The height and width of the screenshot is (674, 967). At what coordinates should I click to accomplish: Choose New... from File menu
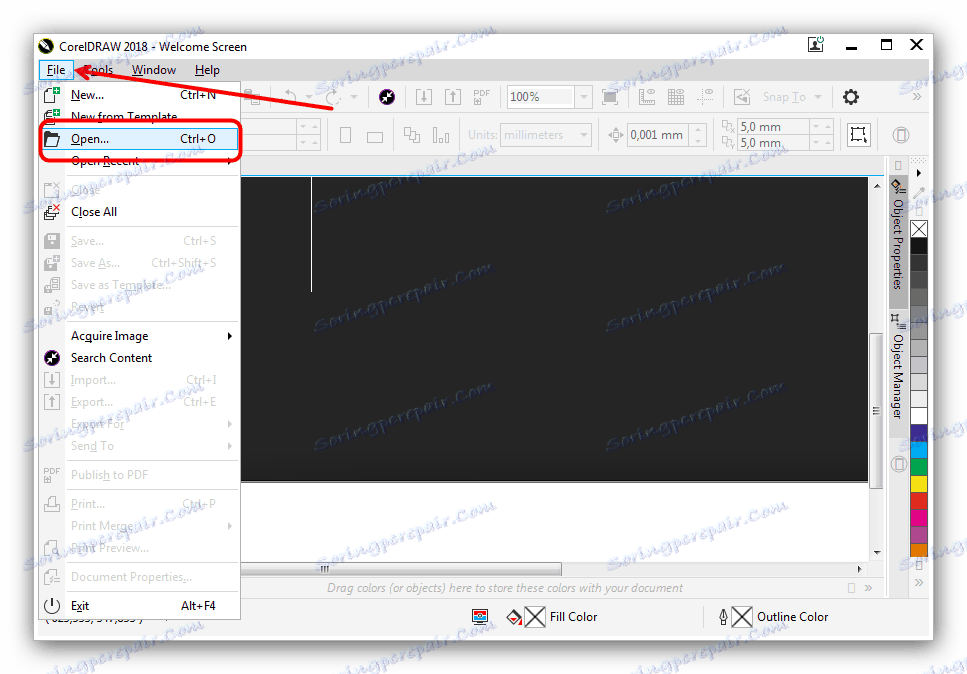[x=139, y=95]
